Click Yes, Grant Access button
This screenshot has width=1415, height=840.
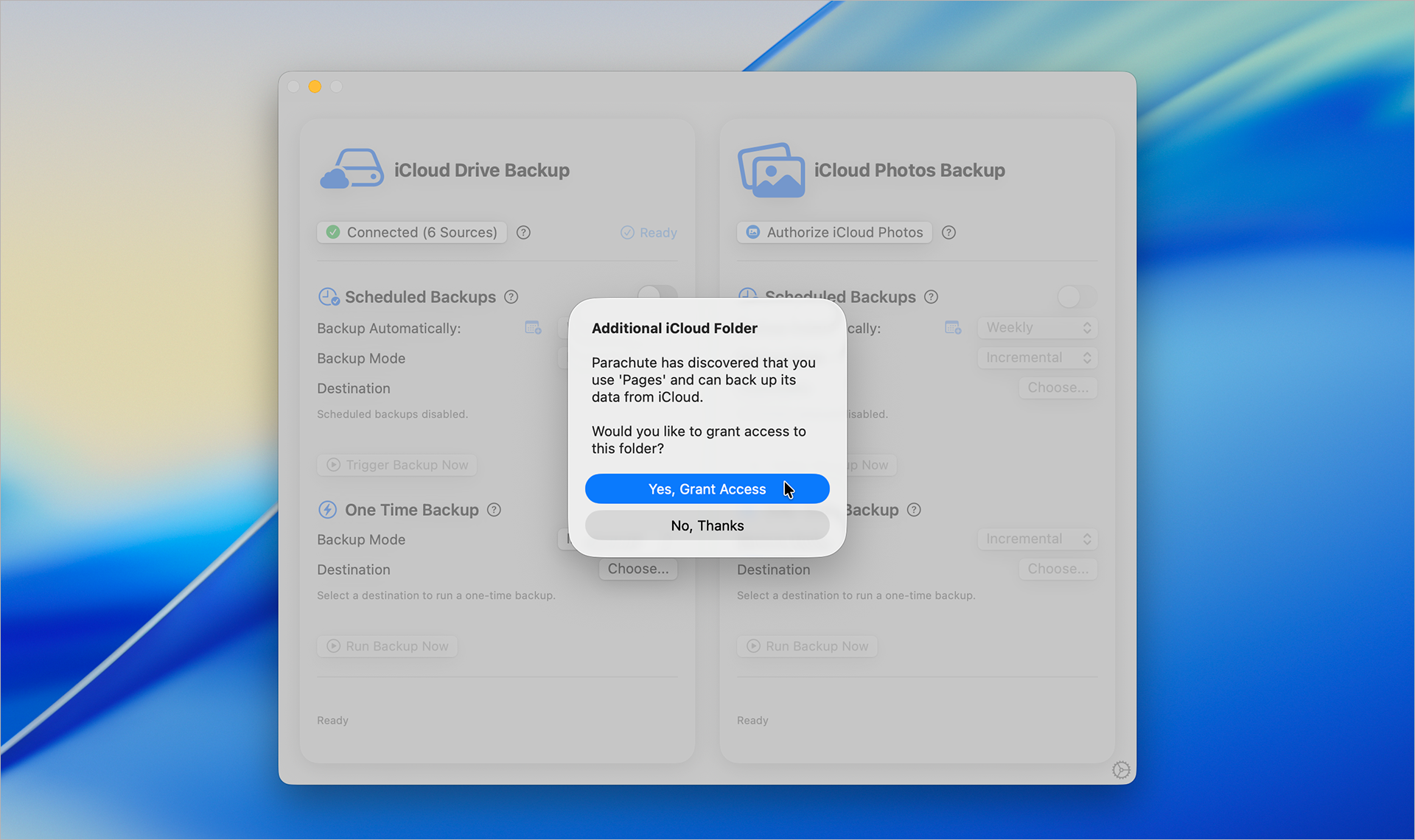[707, 489]
